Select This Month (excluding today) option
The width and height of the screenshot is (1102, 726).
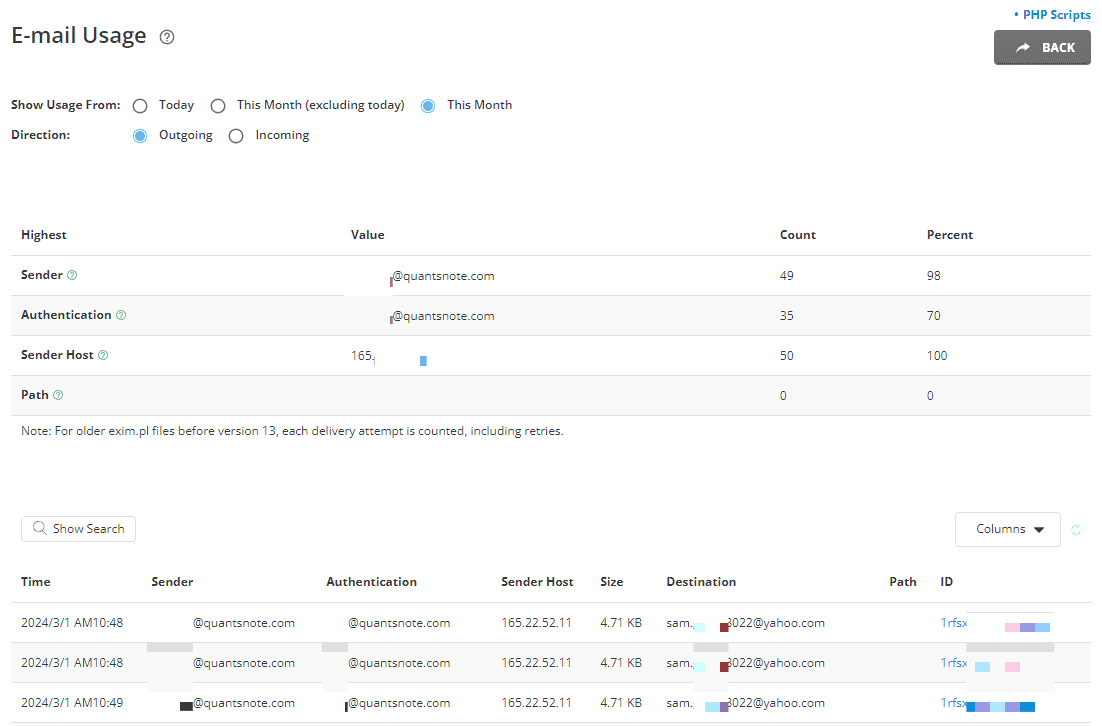(218, 106)
